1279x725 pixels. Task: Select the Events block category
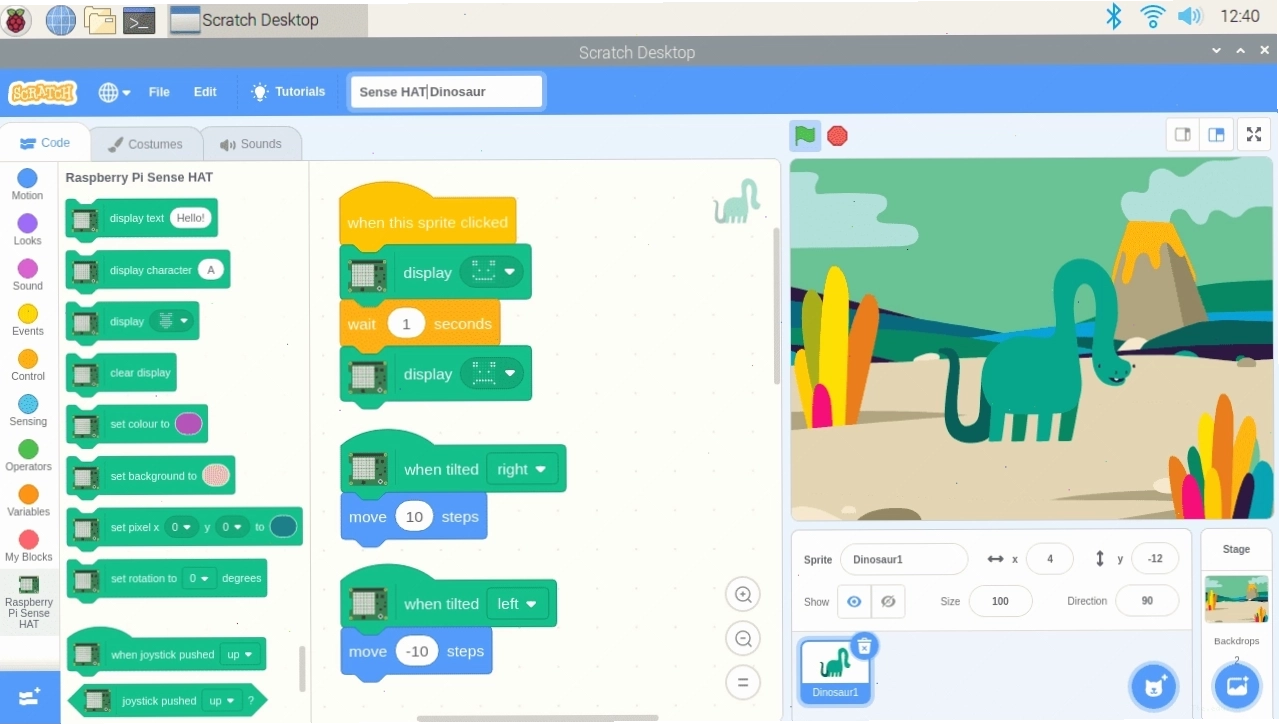[28, 320]
